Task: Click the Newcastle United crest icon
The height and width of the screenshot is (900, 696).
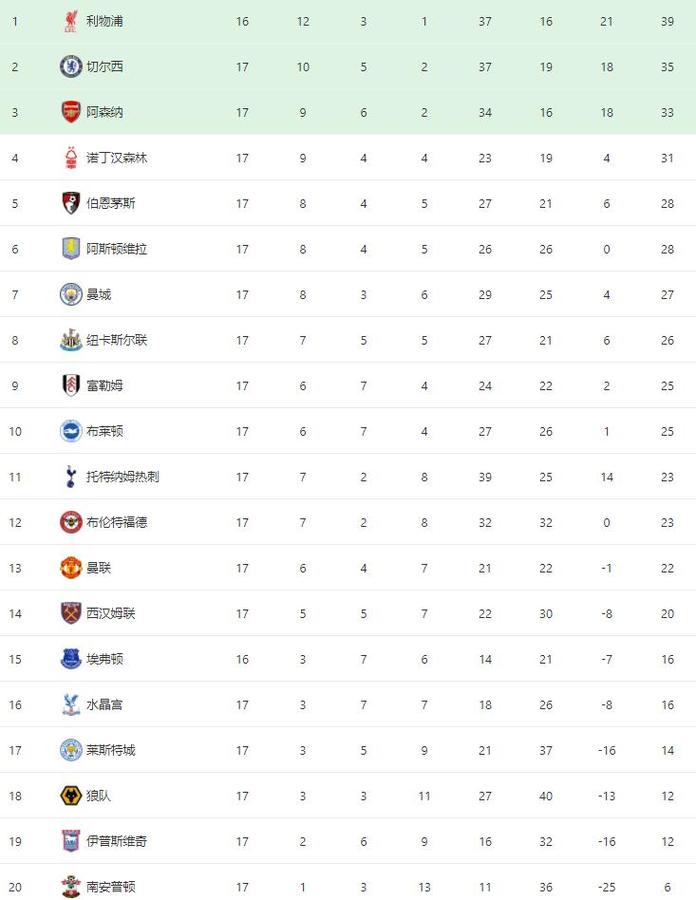Action: (71, 340)
